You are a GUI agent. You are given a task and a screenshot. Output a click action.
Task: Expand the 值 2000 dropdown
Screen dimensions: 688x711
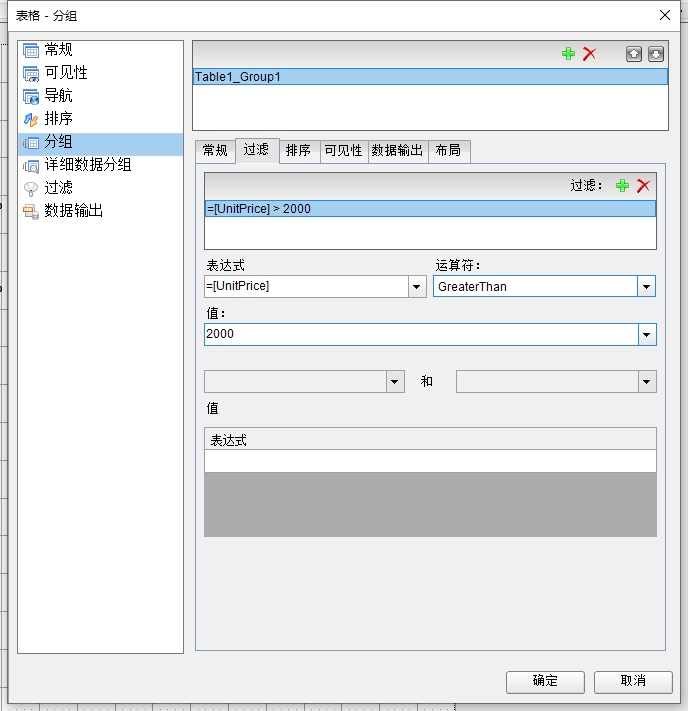coord(646,335)
